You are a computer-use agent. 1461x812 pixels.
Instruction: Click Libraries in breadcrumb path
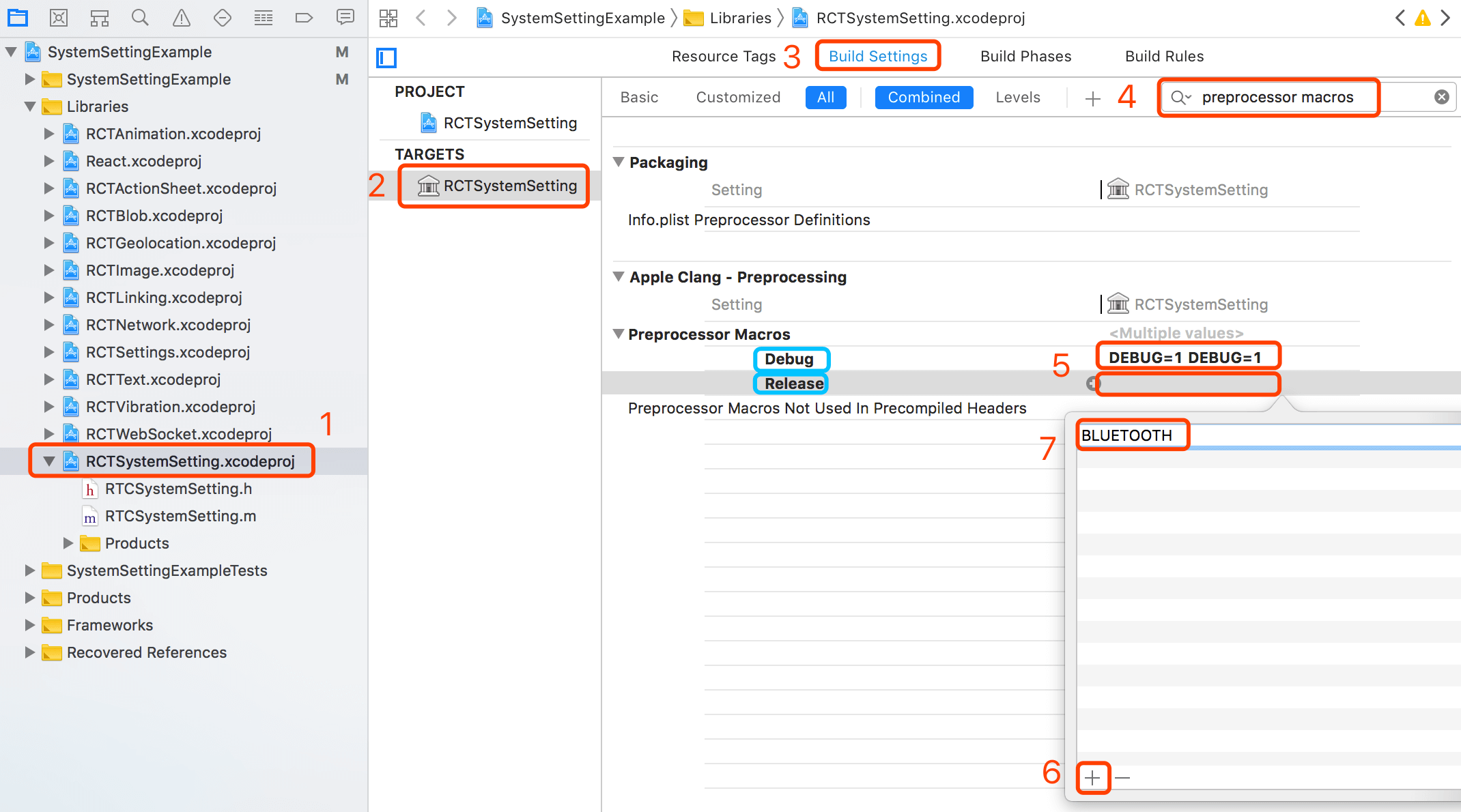tap(728, 18)
